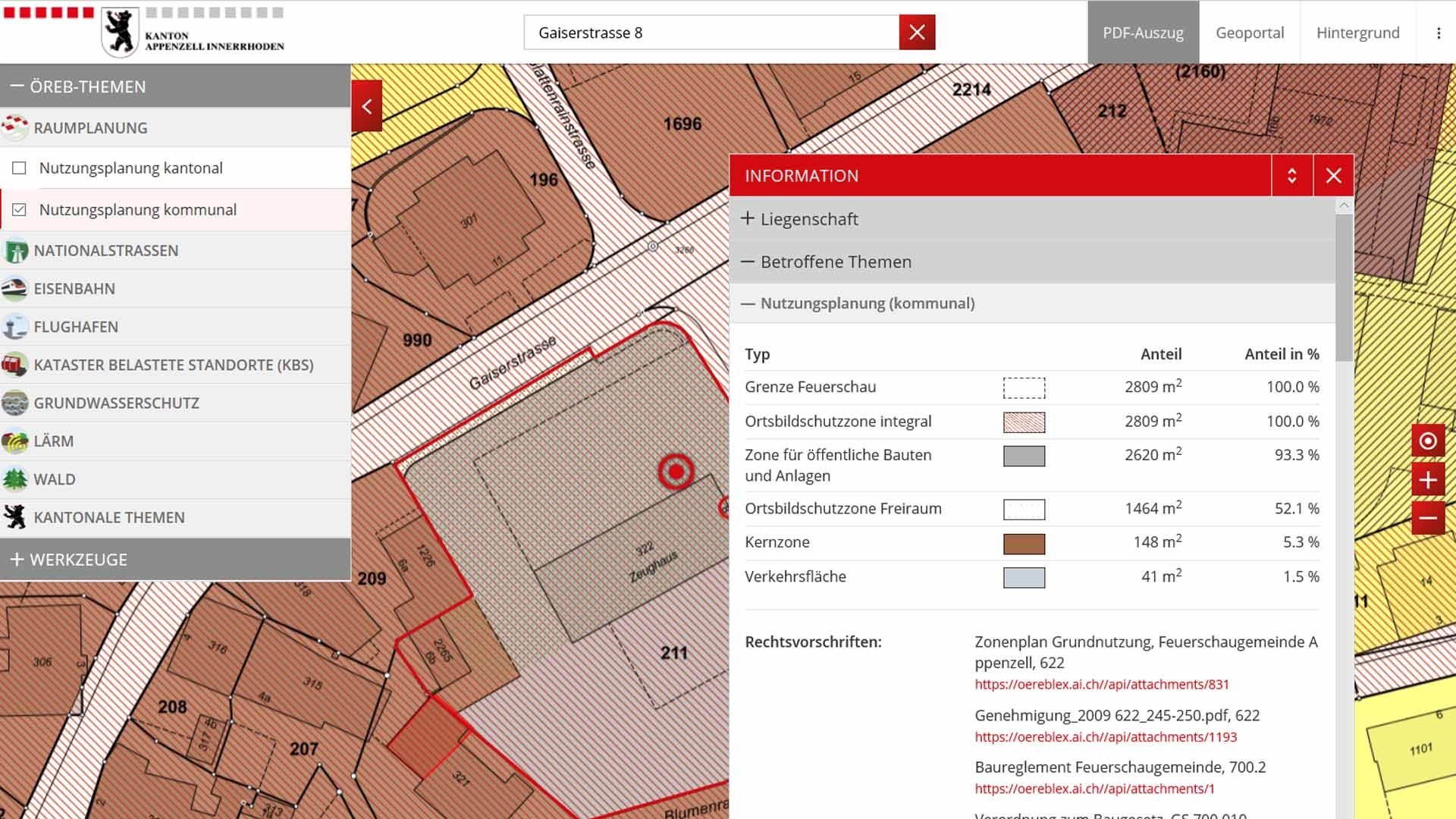The width and height of the screenshot is (1456, 819).
Task: Enable Nutzungsplanung kantonal checkbox
Action: 20,168
